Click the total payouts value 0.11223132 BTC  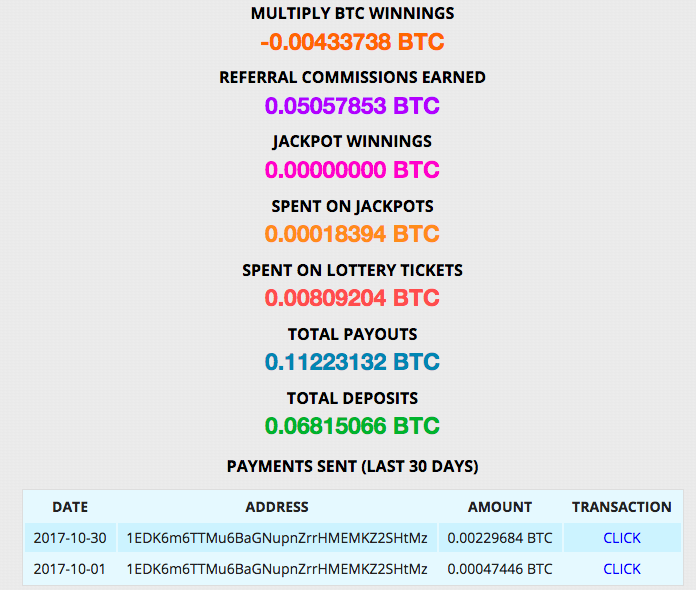point(352,362)
